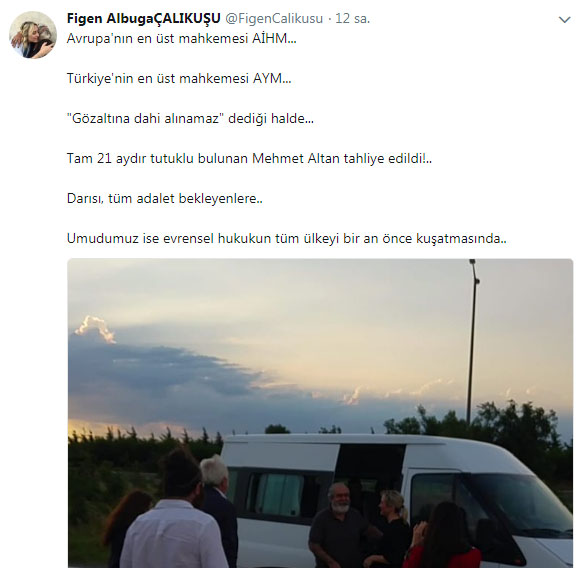Select the quoted 'Gözaltına dahi alınamaz' line
Screen dimensions: 578x568
tap(190, 118)
